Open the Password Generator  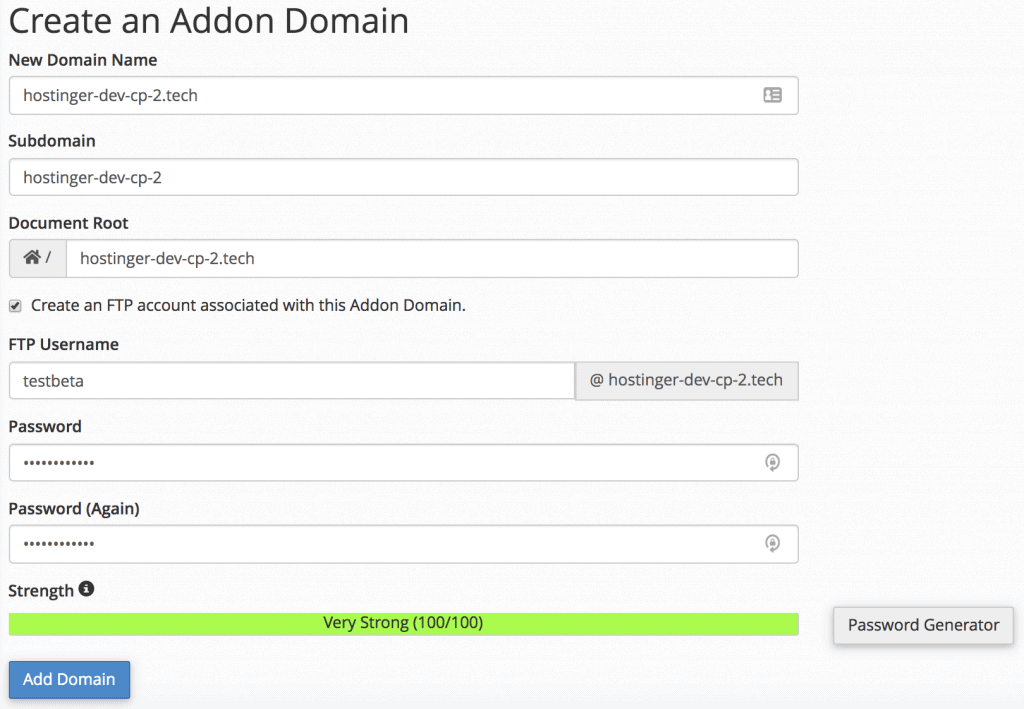coord(922,625)
